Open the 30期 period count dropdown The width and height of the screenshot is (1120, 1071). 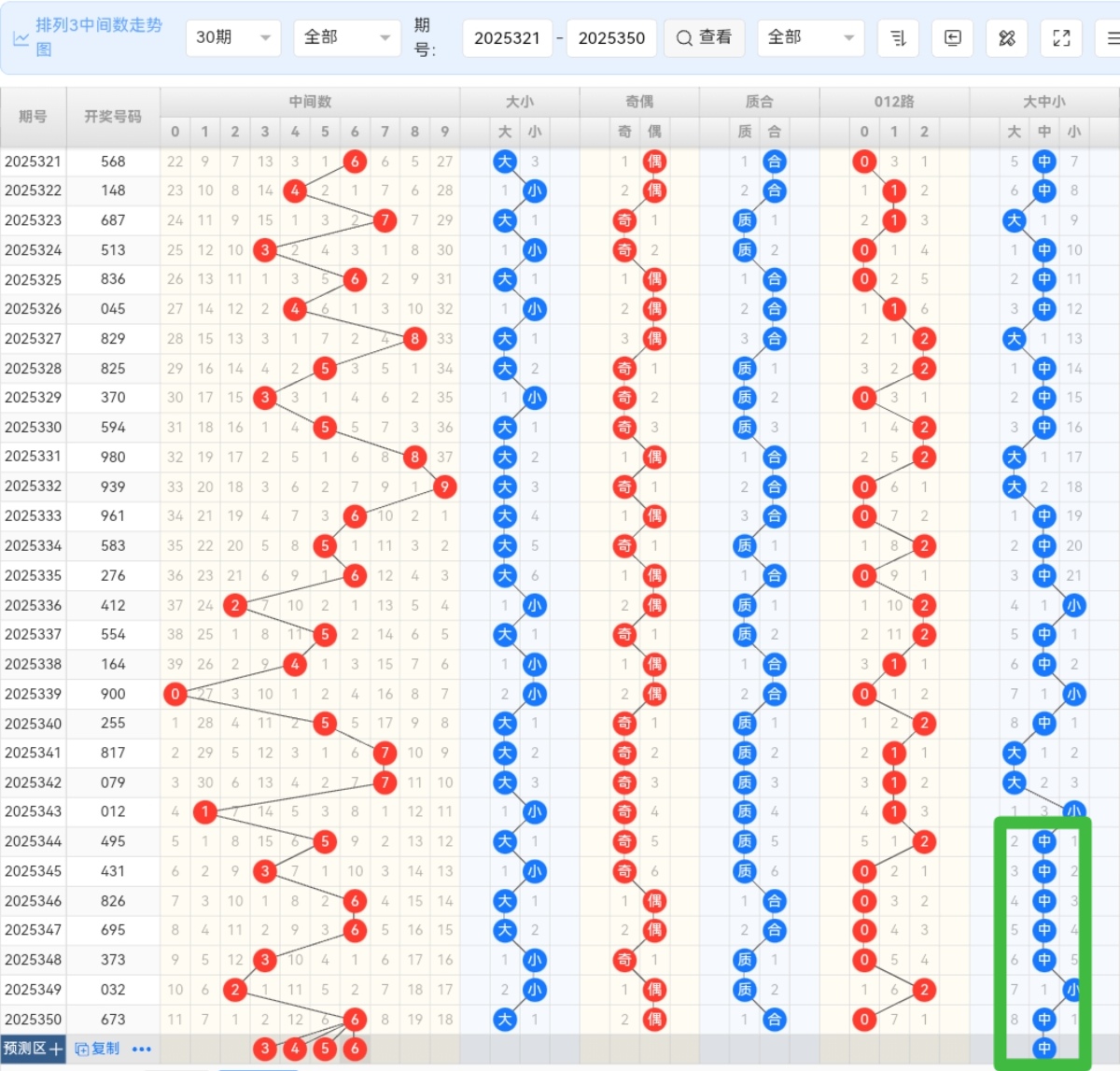pos(233,38)
